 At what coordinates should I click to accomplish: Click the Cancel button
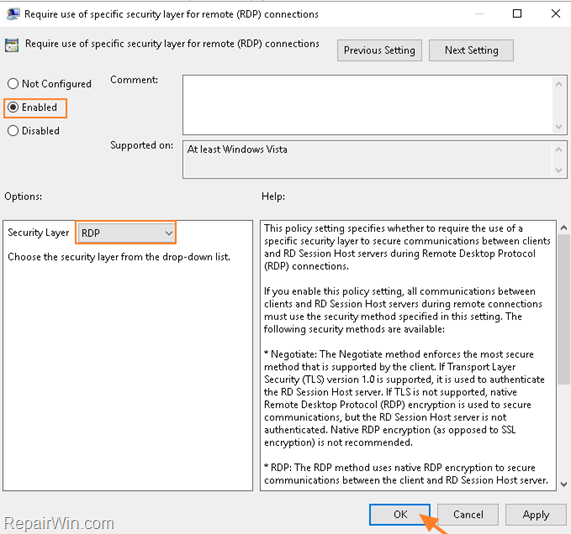pos(468,514)
